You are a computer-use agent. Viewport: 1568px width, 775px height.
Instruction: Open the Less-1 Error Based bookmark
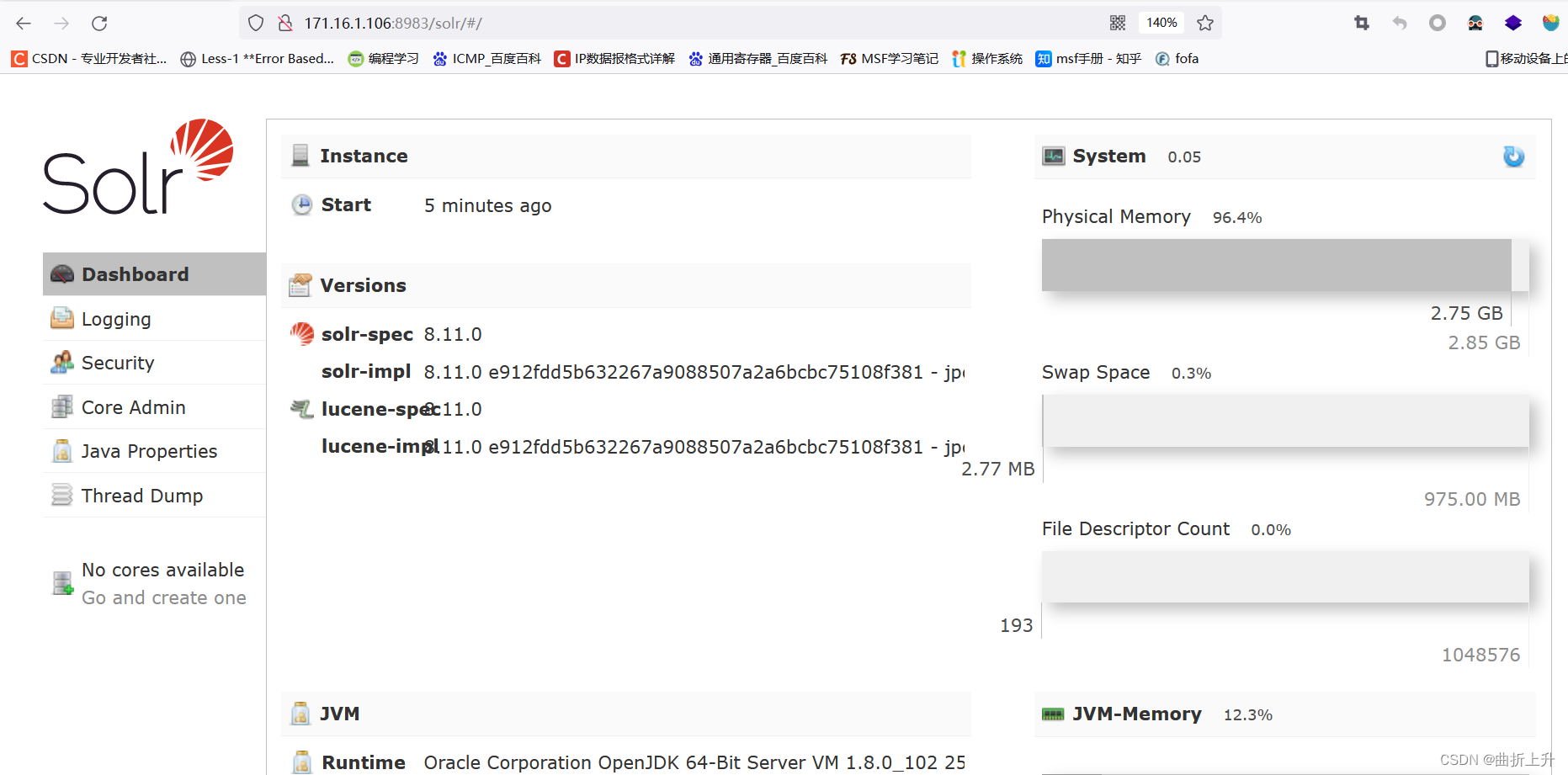pos(258,58)
